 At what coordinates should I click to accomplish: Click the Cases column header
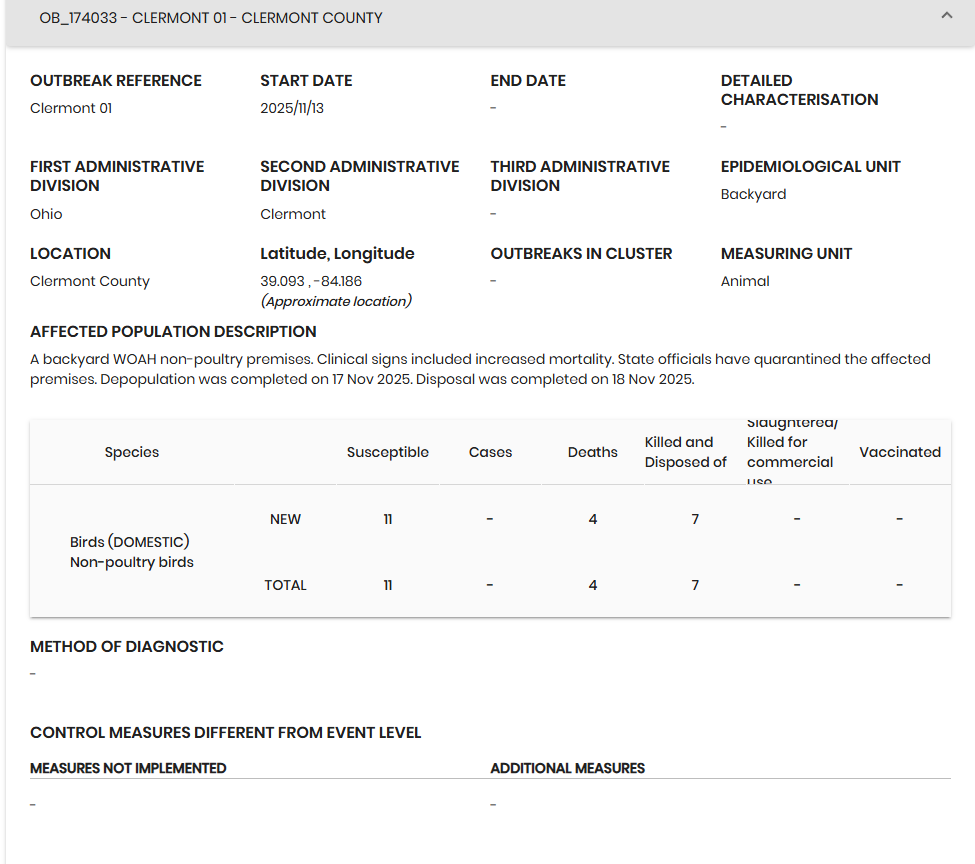(490, 452)
